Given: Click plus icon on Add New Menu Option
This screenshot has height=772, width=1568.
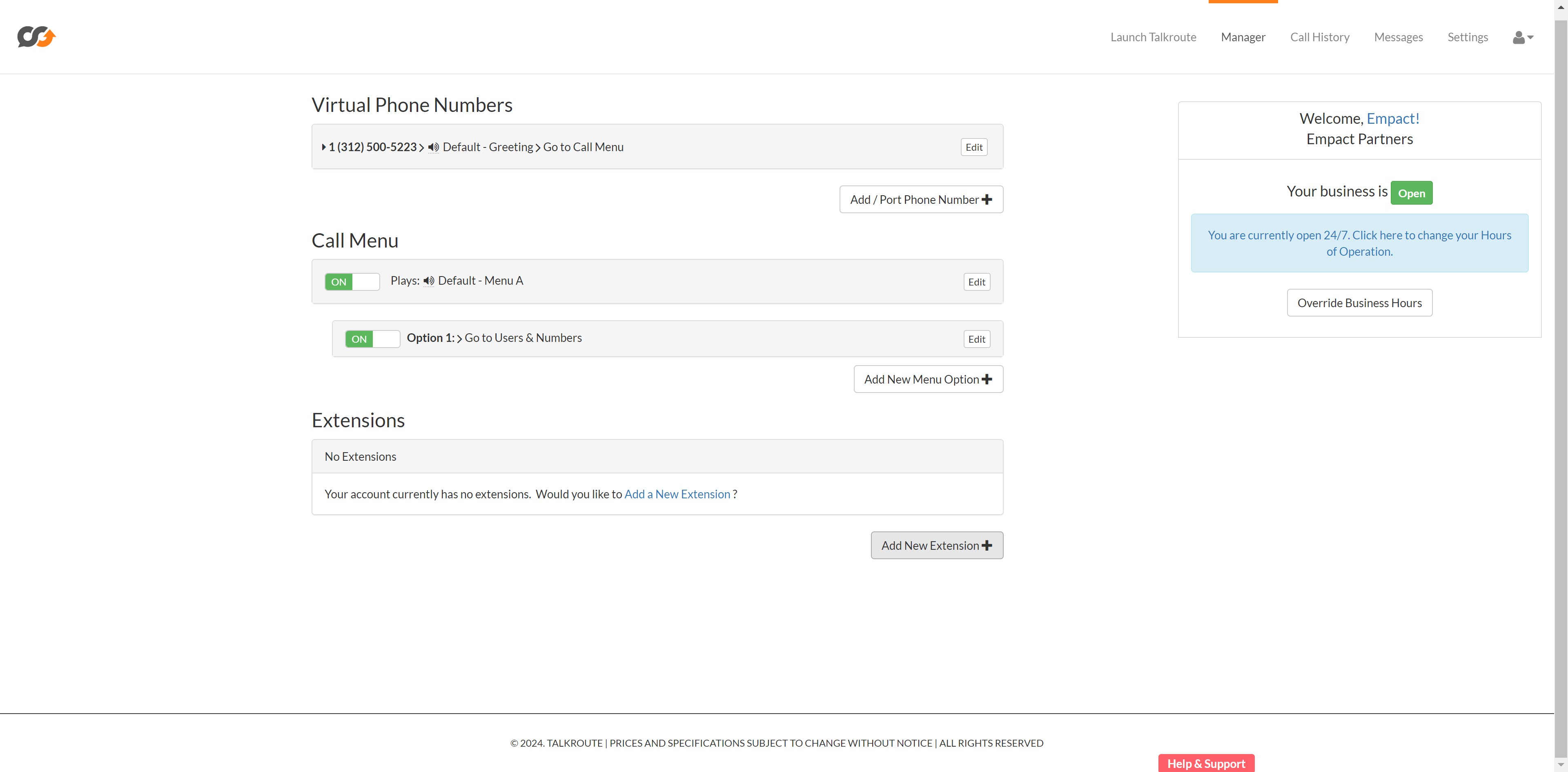Looking at the screenshot, I should pos(987,379).
